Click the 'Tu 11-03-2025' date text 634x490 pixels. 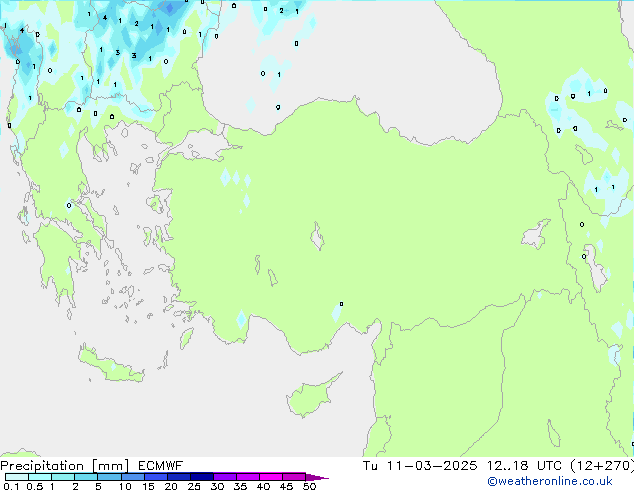coord(420,466)
